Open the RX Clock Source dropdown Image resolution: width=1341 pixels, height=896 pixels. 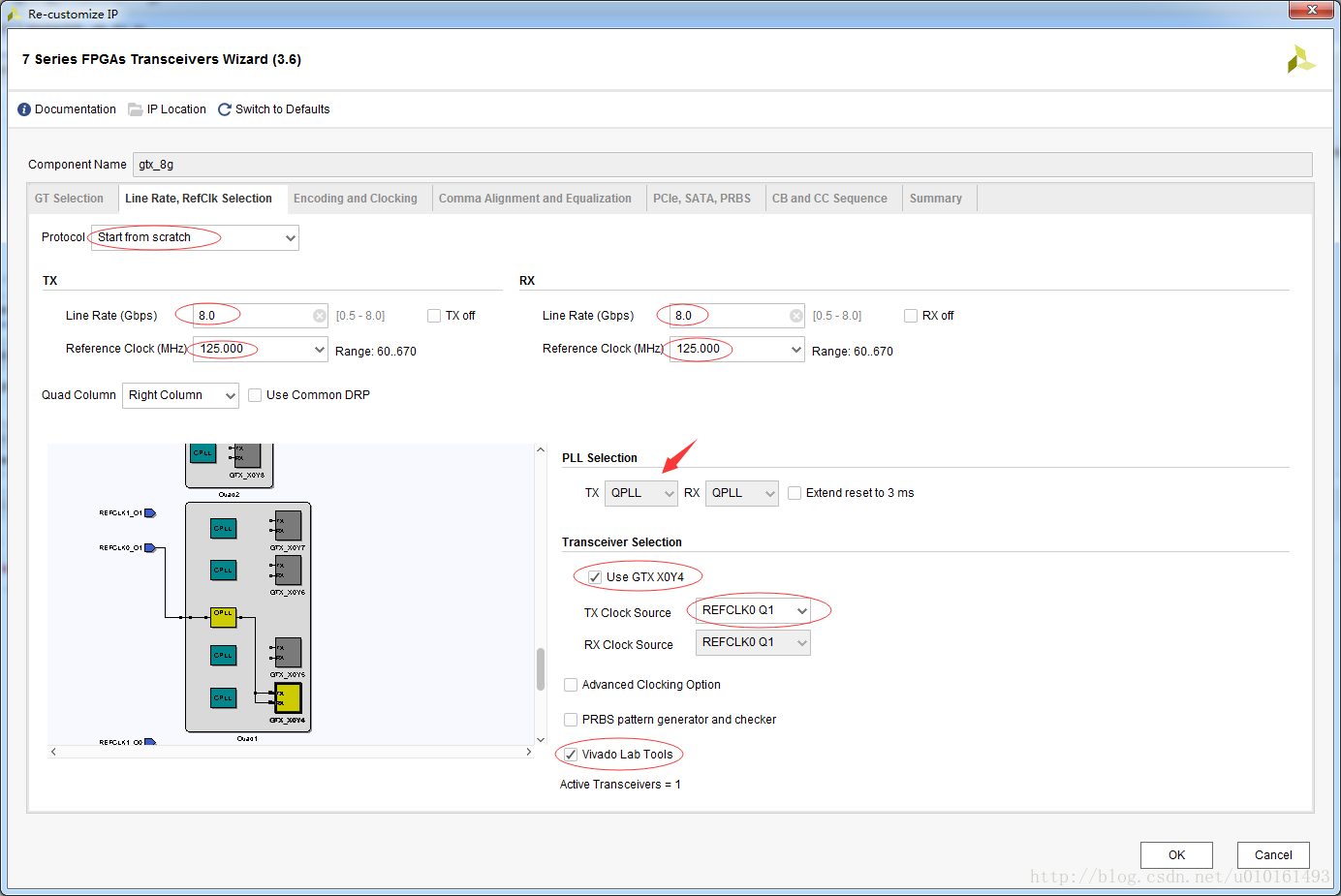tap(753, 643)
